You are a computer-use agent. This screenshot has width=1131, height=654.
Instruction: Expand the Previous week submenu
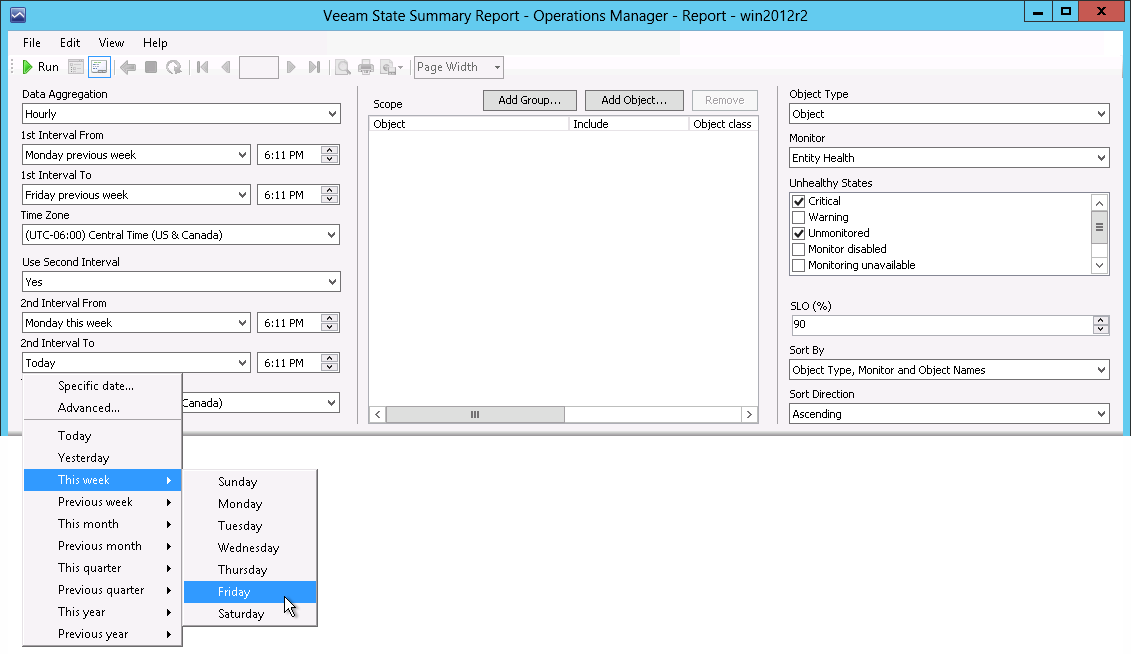[102, 502]
